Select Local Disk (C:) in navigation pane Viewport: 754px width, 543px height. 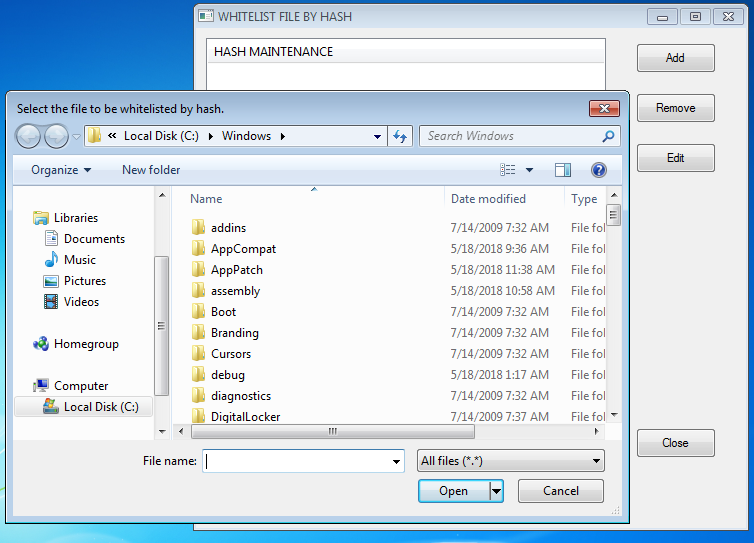[x=84, y=407]
